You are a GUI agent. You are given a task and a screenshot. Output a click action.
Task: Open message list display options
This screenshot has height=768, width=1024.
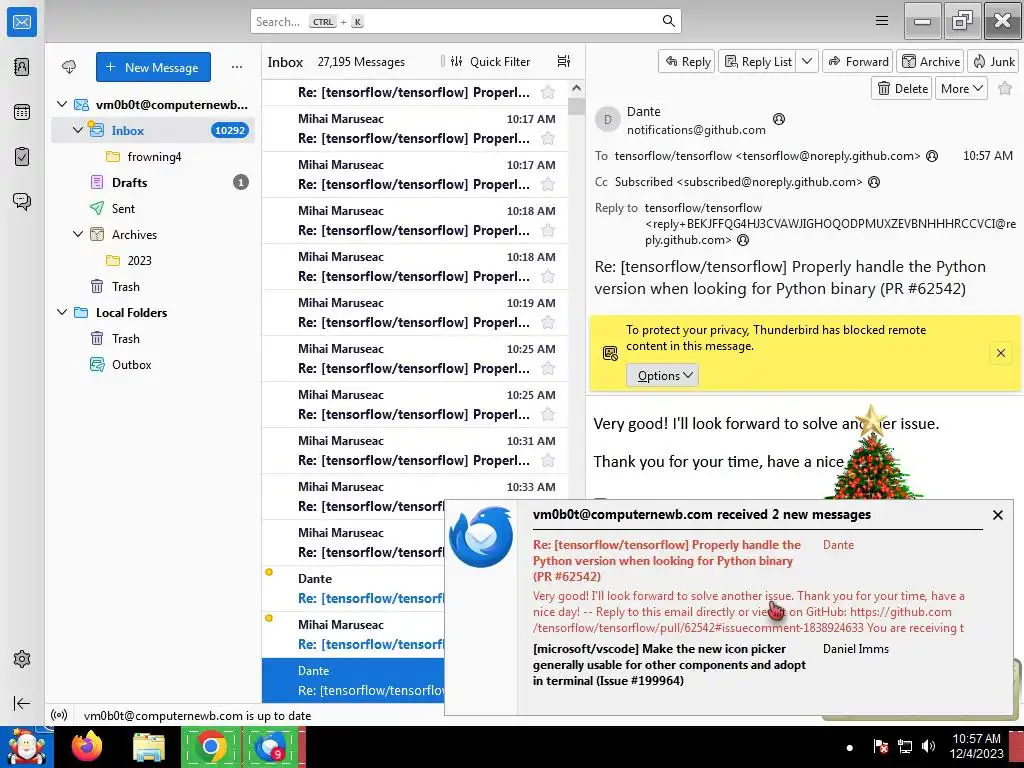coord(564,61)
